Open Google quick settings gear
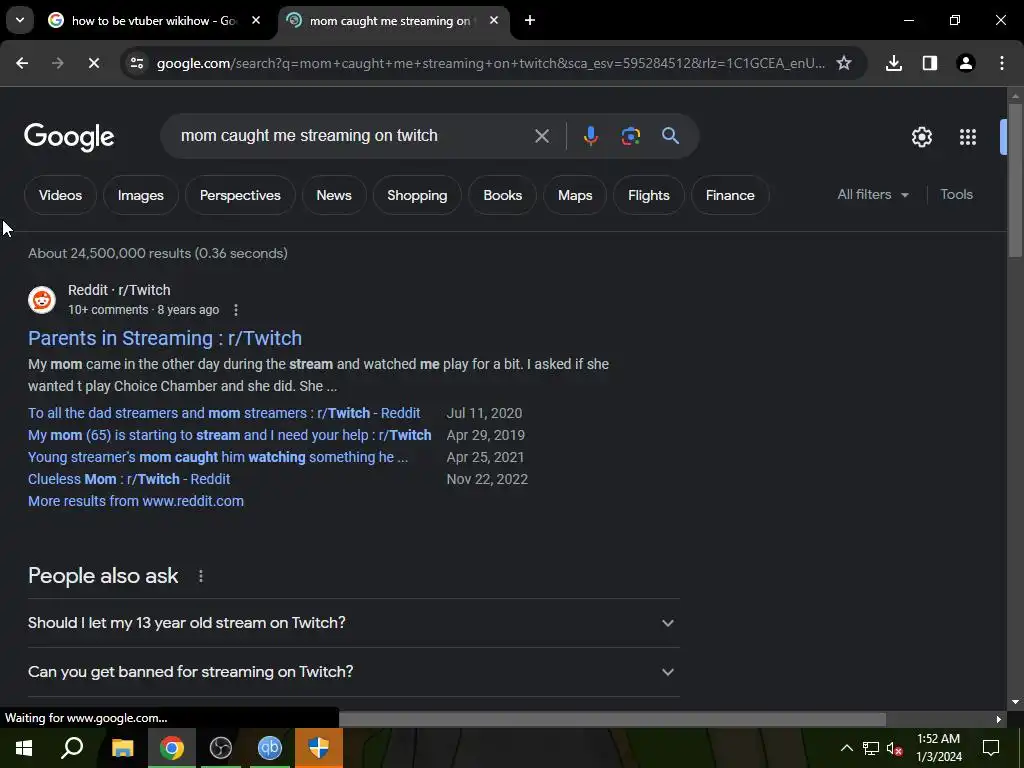 [x=921, y=137]
